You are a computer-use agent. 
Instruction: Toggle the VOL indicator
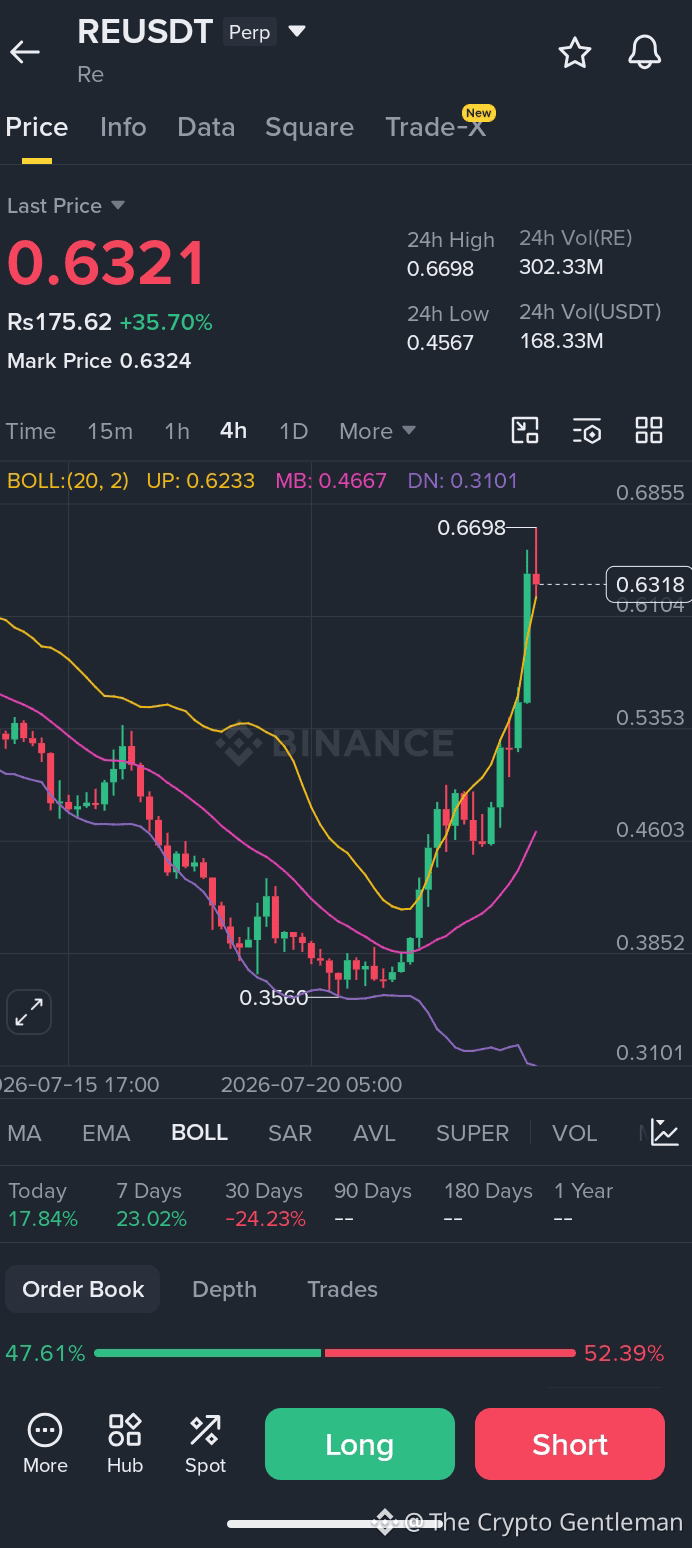(x=575, y=1133)
